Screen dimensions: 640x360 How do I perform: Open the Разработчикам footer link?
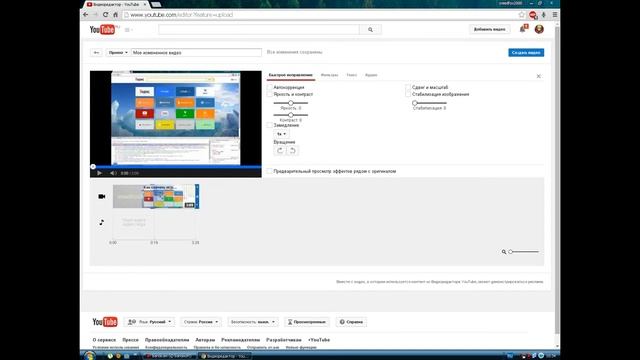284,340
